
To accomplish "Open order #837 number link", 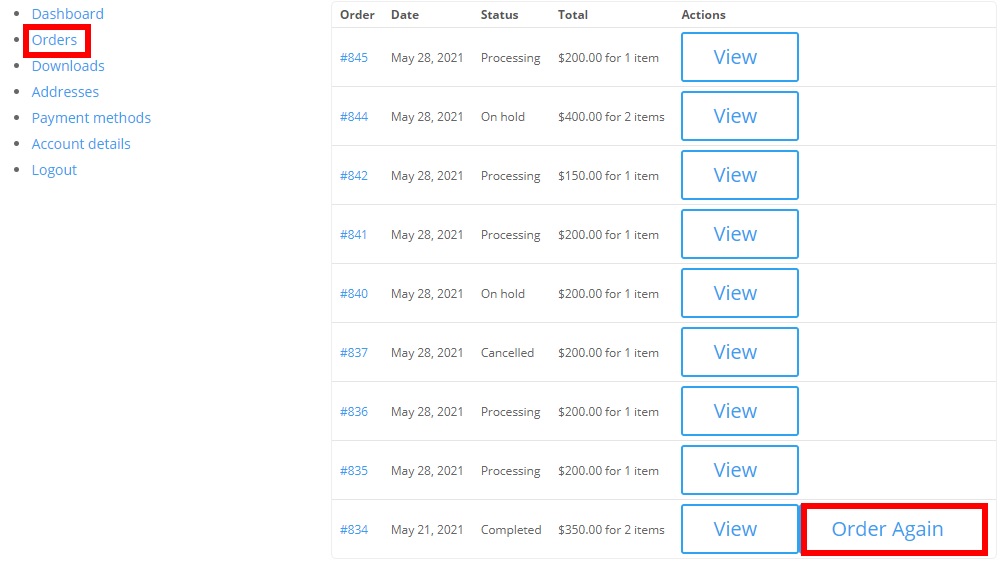I will click(354, 352).
